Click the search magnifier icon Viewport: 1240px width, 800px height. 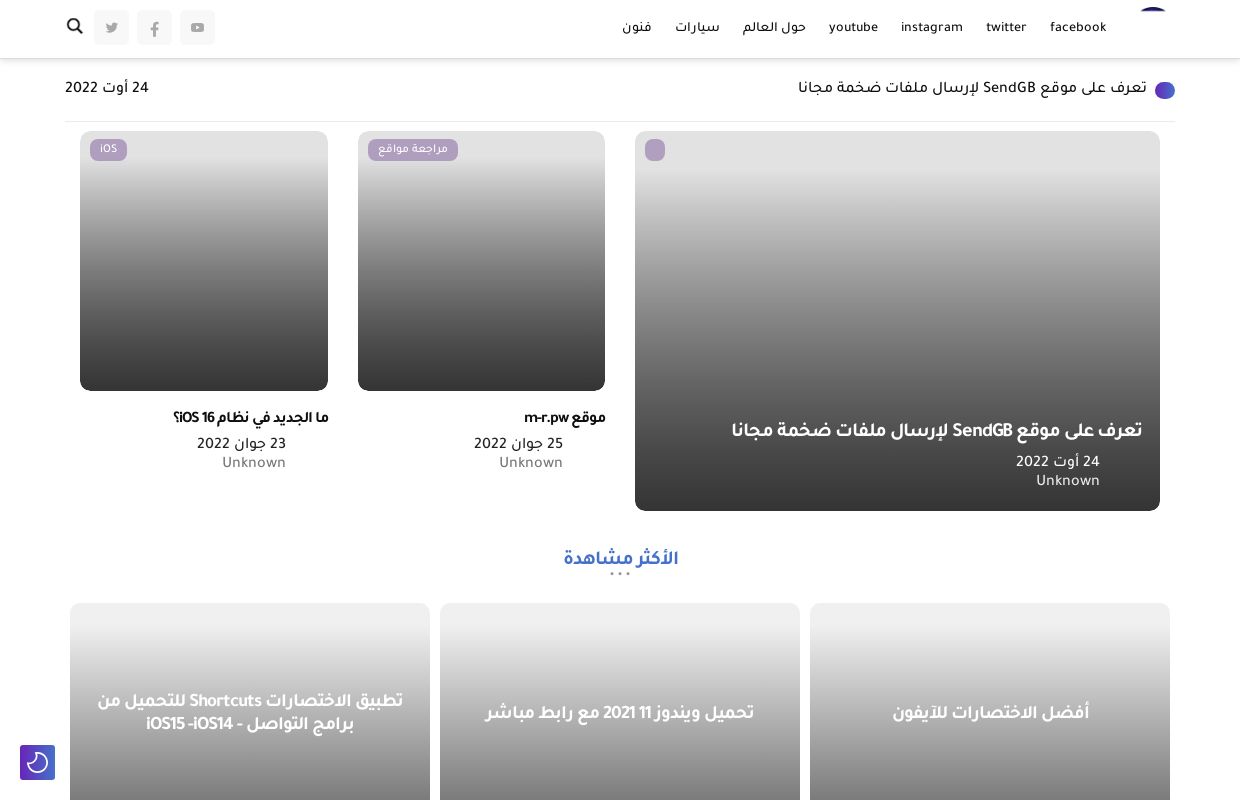click(x=75, y=26)
